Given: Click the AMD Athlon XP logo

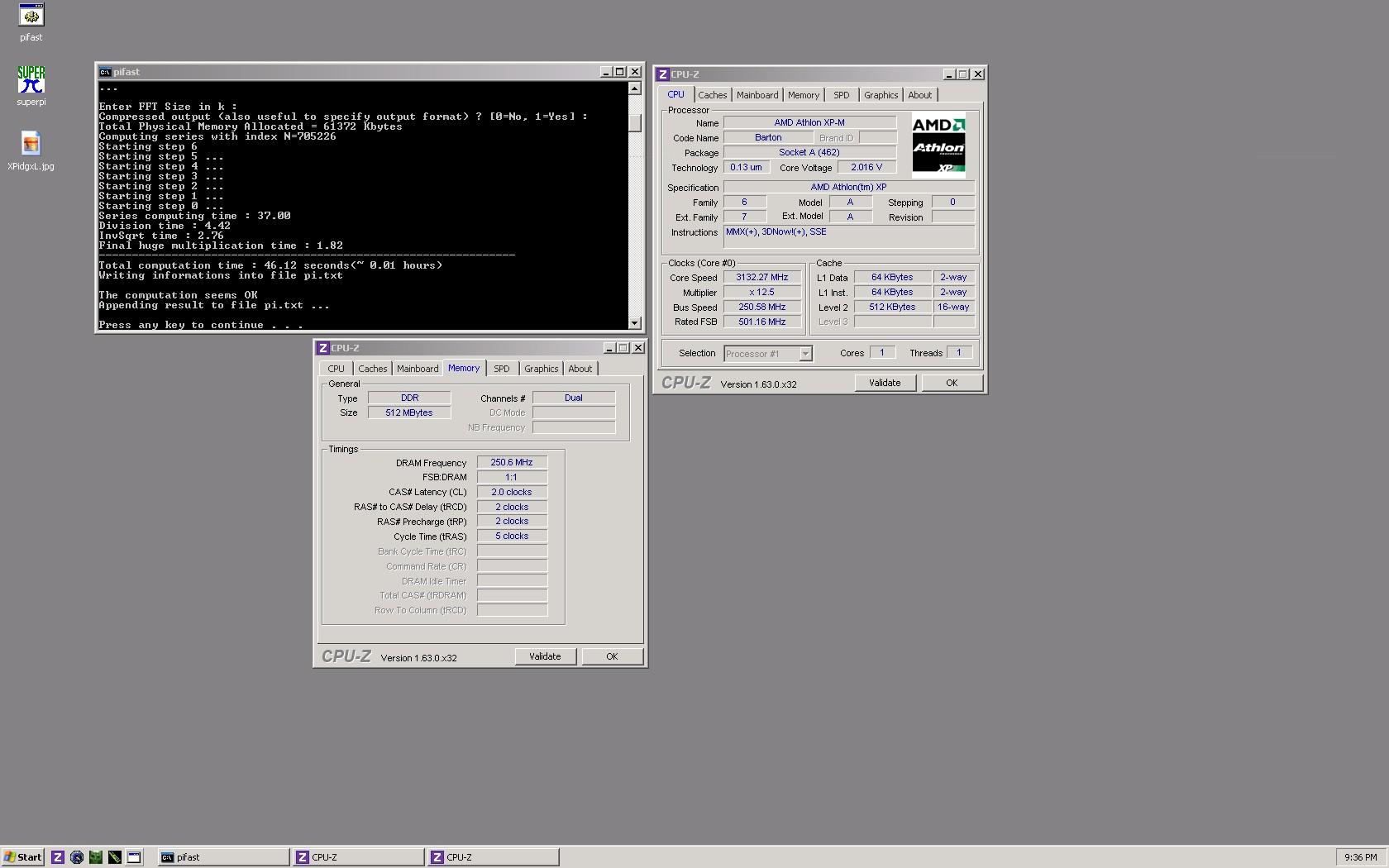Looking at the screenshot, I should [938, 145].
